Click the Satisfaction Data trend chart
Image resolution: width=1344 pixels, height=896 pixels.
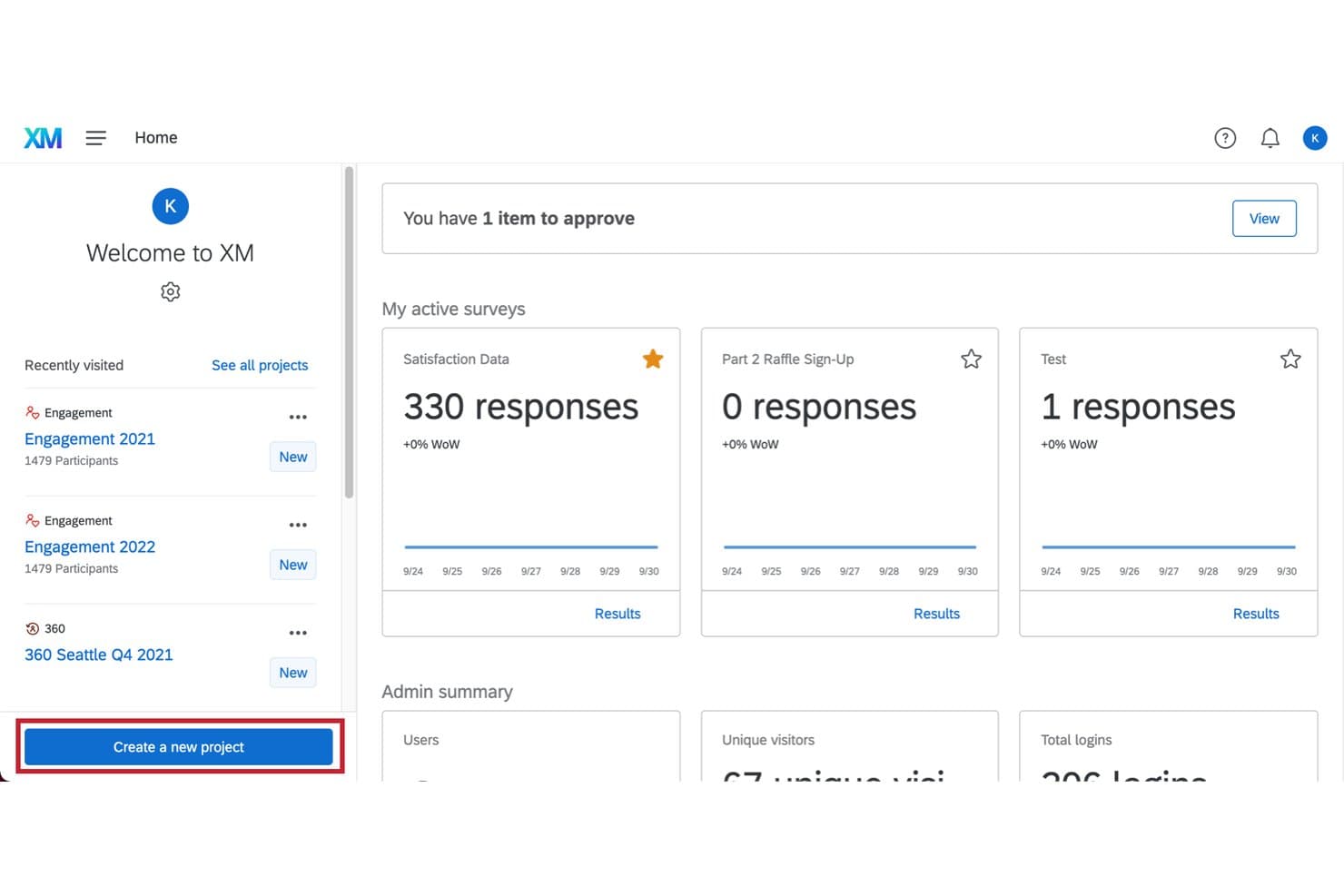point(531,547)
